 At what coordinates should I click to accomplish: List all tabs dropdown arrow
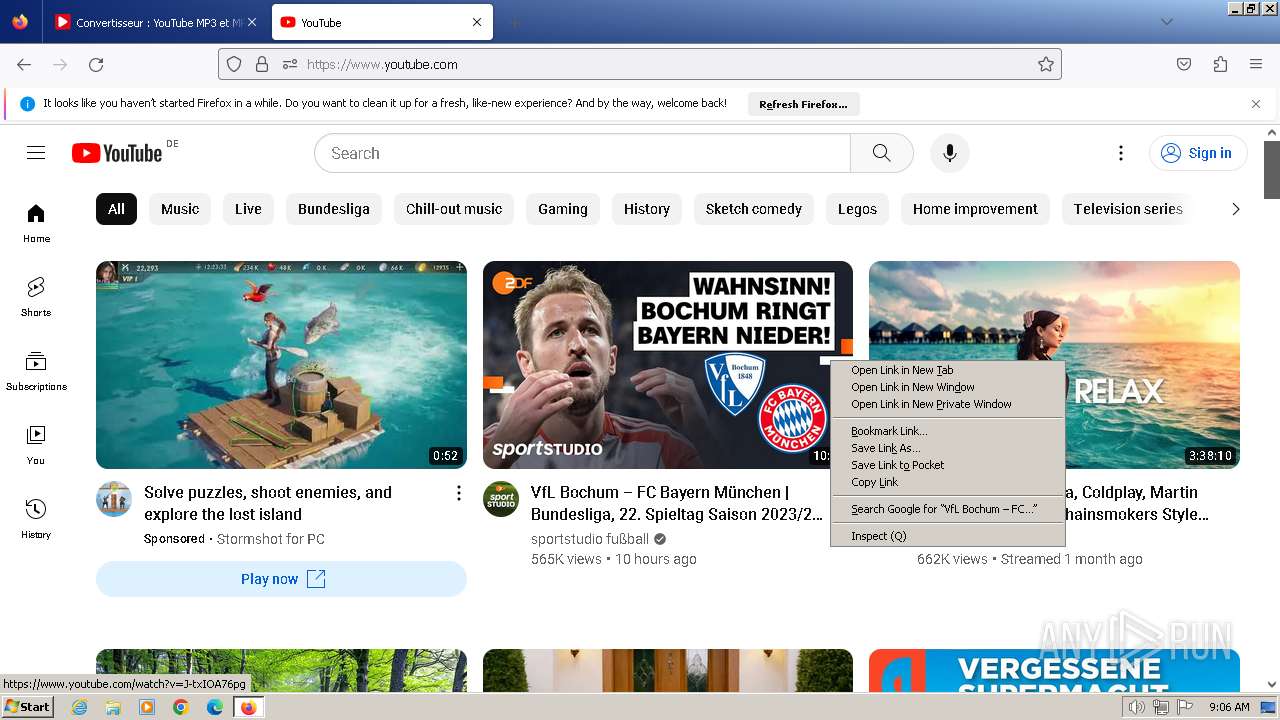(x=1166, y=22)
